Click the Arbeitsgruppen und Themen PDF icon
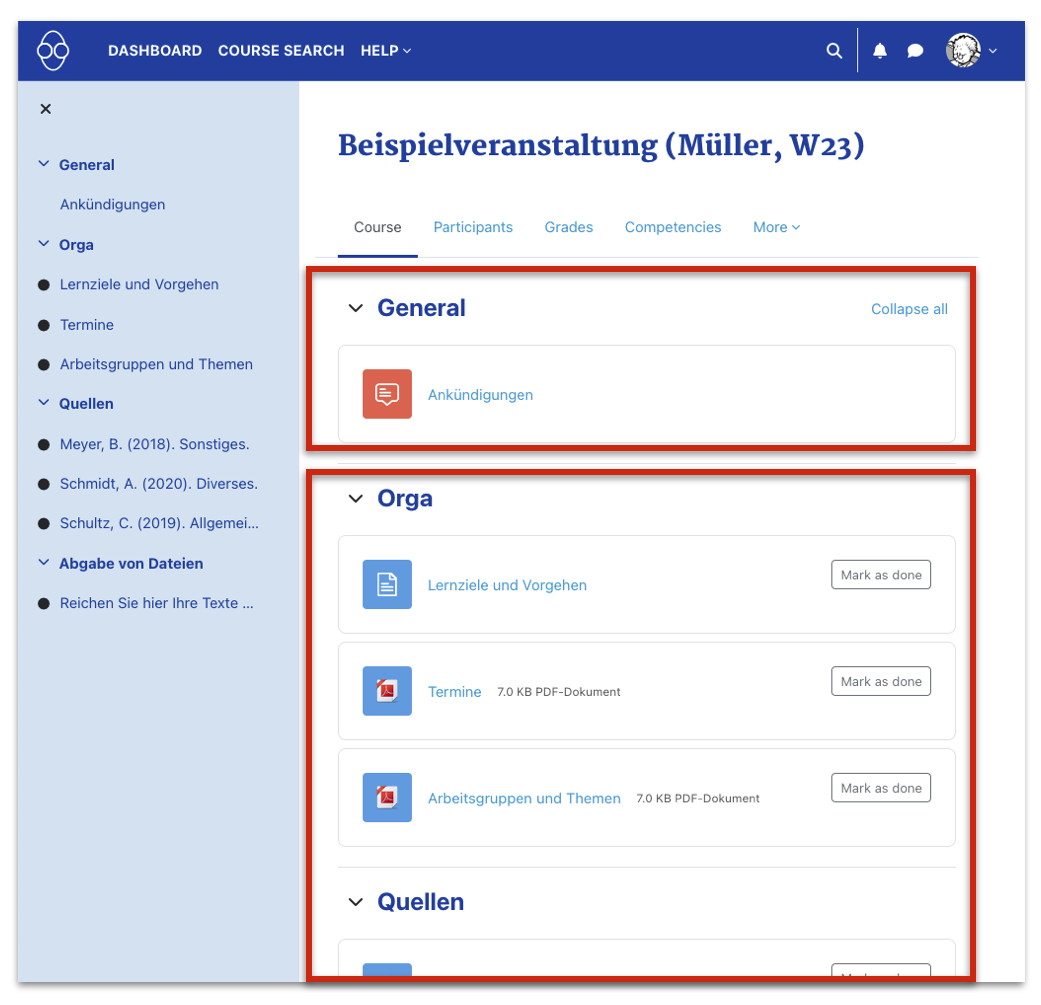This screenshot has height=1005, width=1041. coord(387,798)
